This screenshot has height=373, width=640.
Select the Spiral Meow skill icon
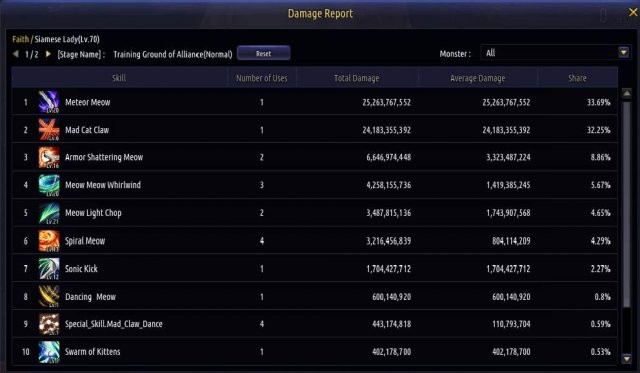pos(49,241)
